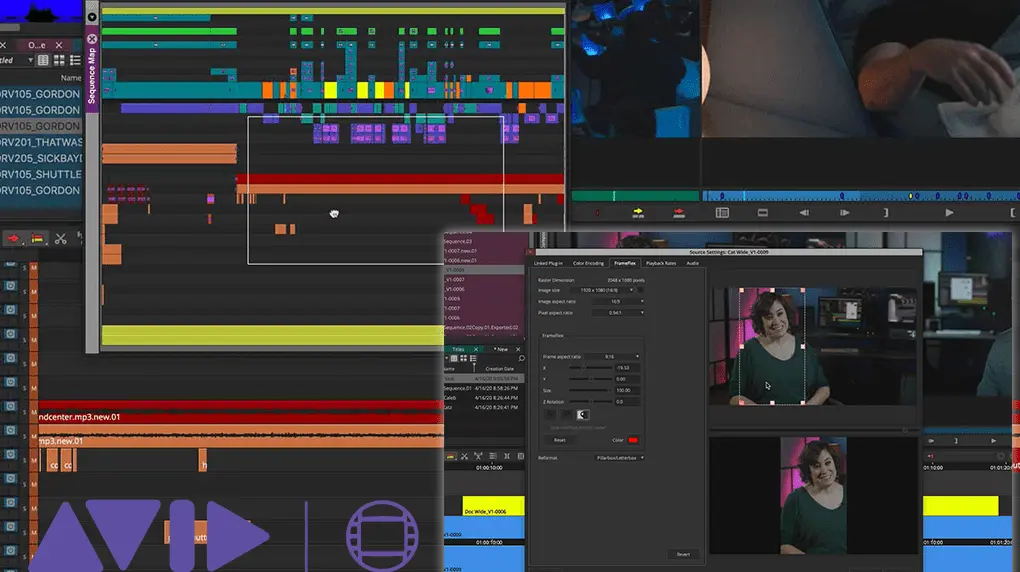Screen dimensions: 1020x572
Task: Click the panel layout icon beside Overwrite
Action: pyautogui.click(x=722, y=212)
